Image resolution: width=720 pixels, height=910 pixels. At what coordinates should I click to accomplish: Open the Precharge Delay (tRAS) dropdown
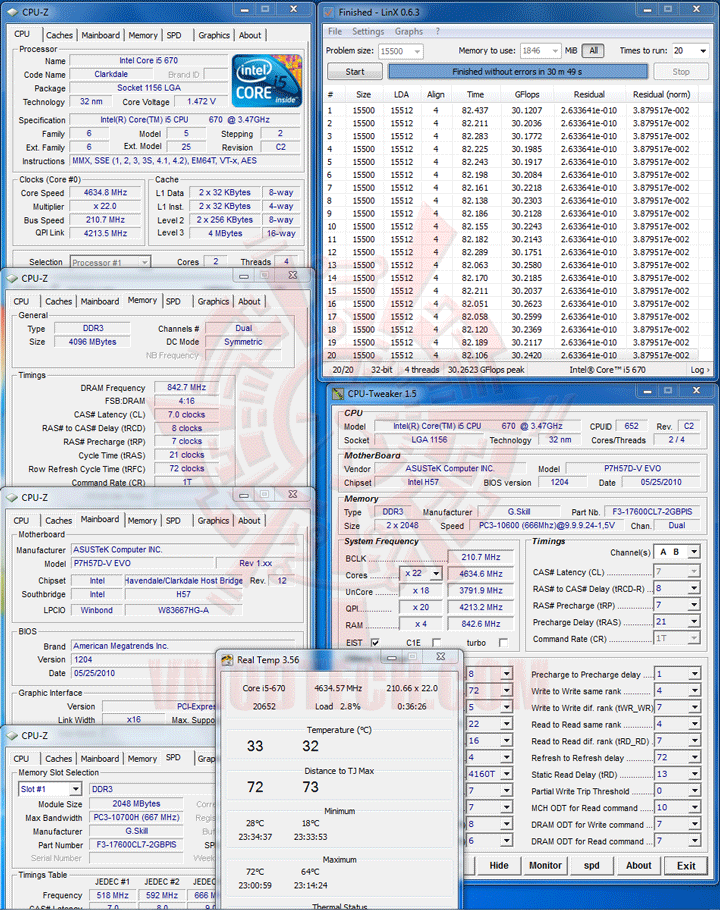pos(694,622)
